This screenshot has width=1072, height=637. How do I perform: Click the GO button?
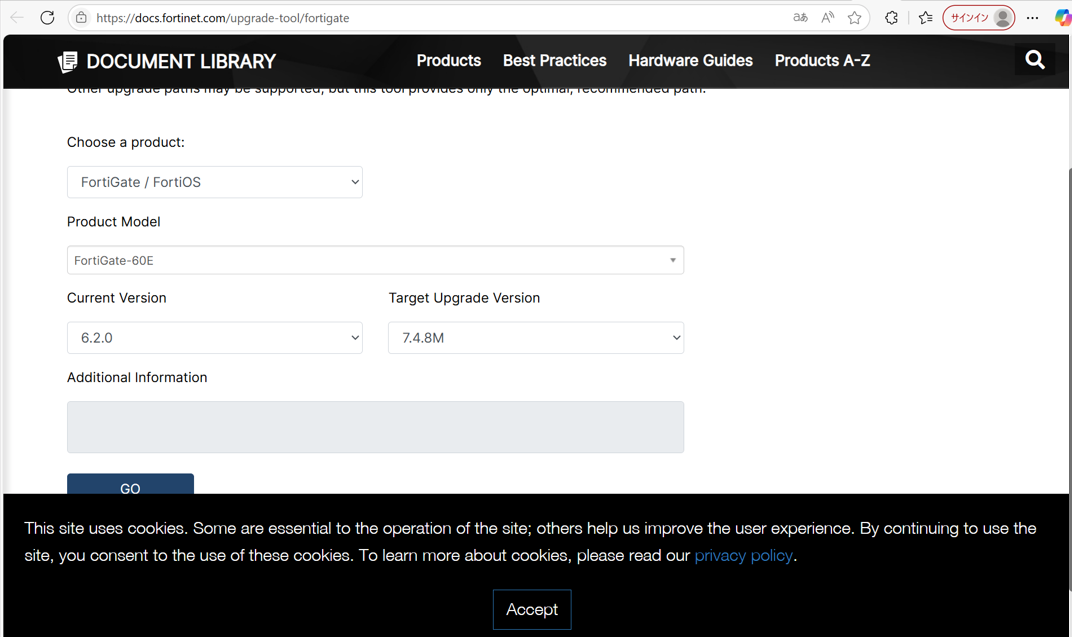point(131,484)
